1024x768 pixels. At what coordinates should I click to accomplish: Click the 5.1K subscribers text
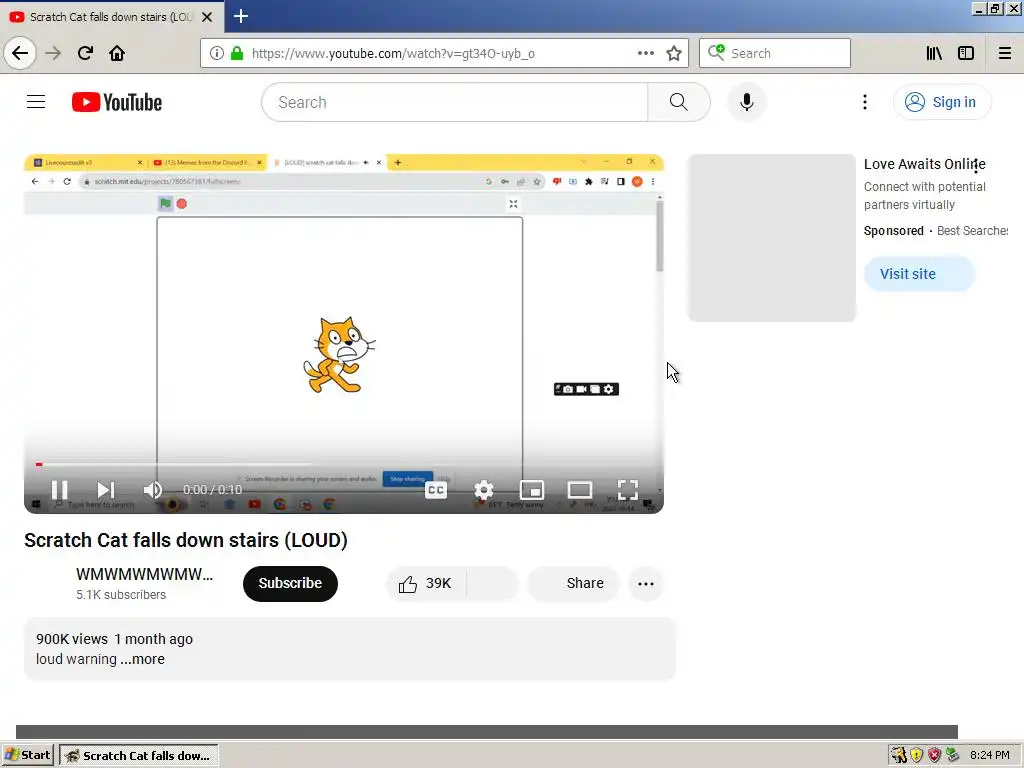121,594
